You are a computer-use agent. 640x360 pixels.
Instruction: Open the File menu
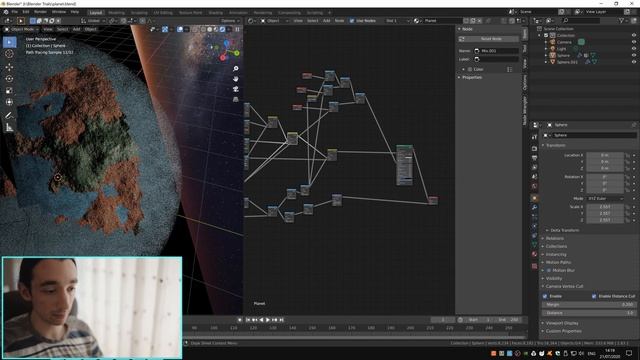coord(14,12)
